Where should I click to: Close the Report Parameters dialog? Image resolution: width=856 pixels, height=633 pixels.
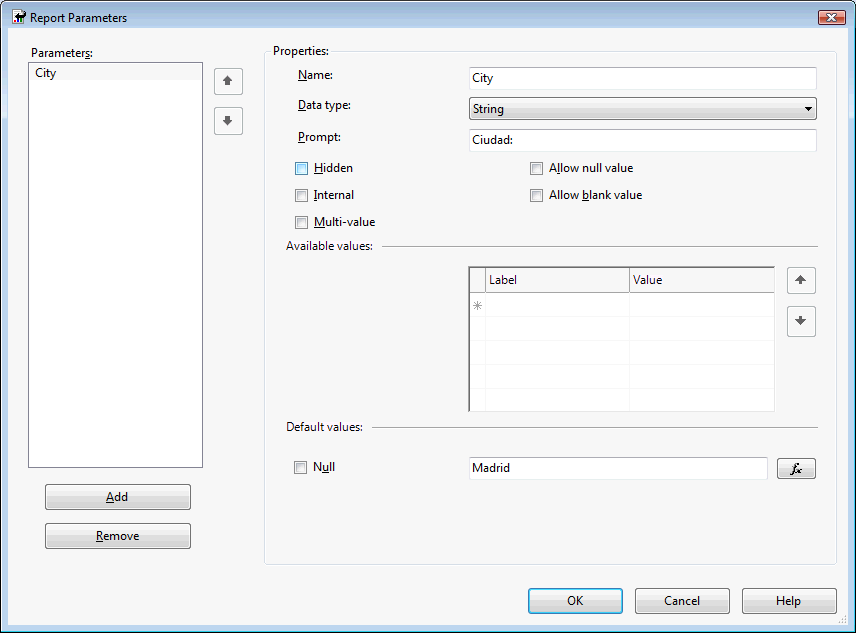[831, 18]
